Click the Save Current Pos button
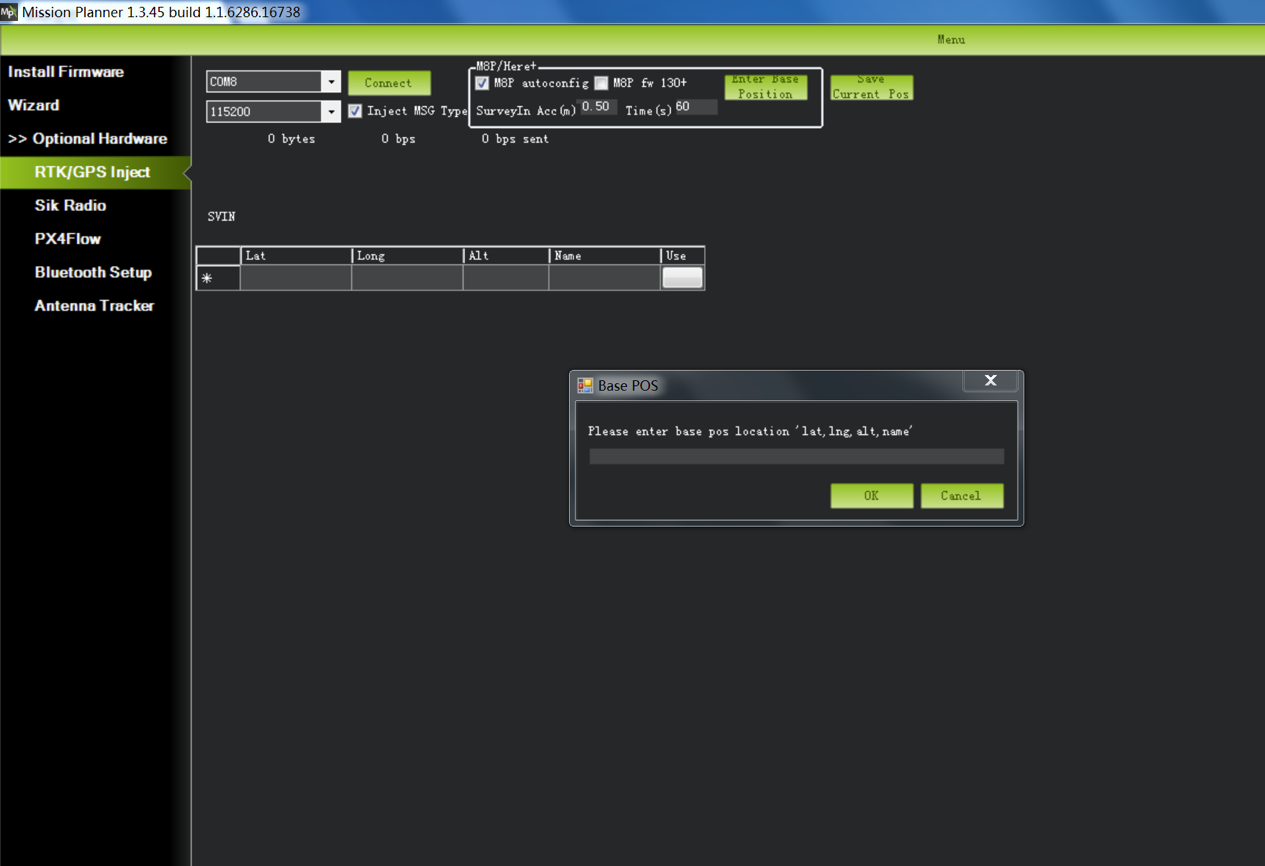The width and height of the screenshot is (1265, 866). tap(871, 87)
